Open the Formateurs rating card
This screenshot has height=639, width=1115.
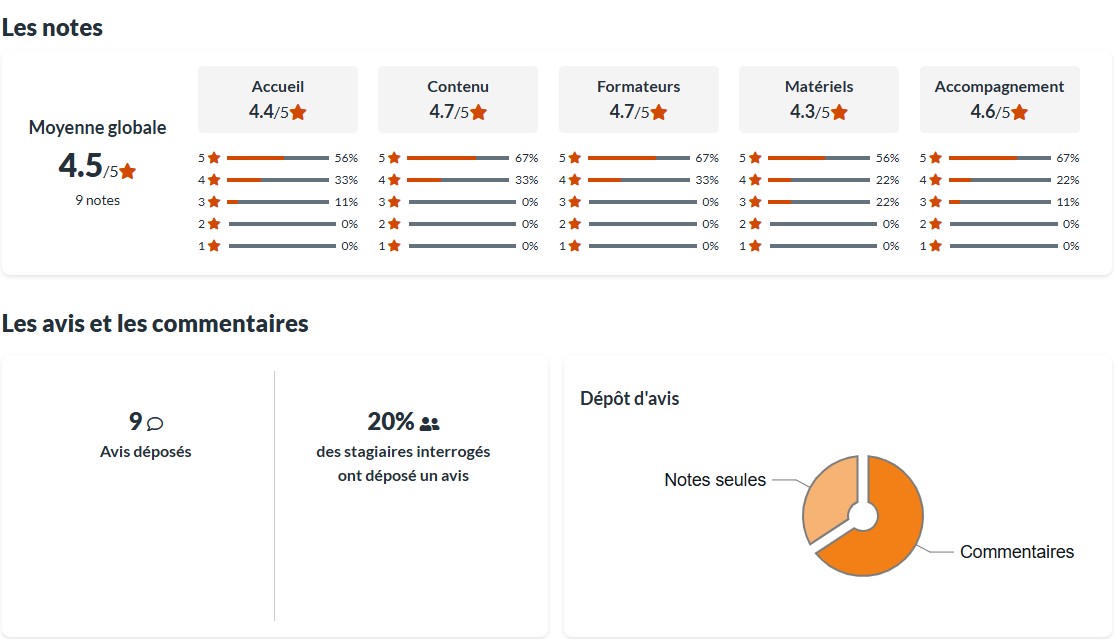pyautogui.click(x=638, y=99)
